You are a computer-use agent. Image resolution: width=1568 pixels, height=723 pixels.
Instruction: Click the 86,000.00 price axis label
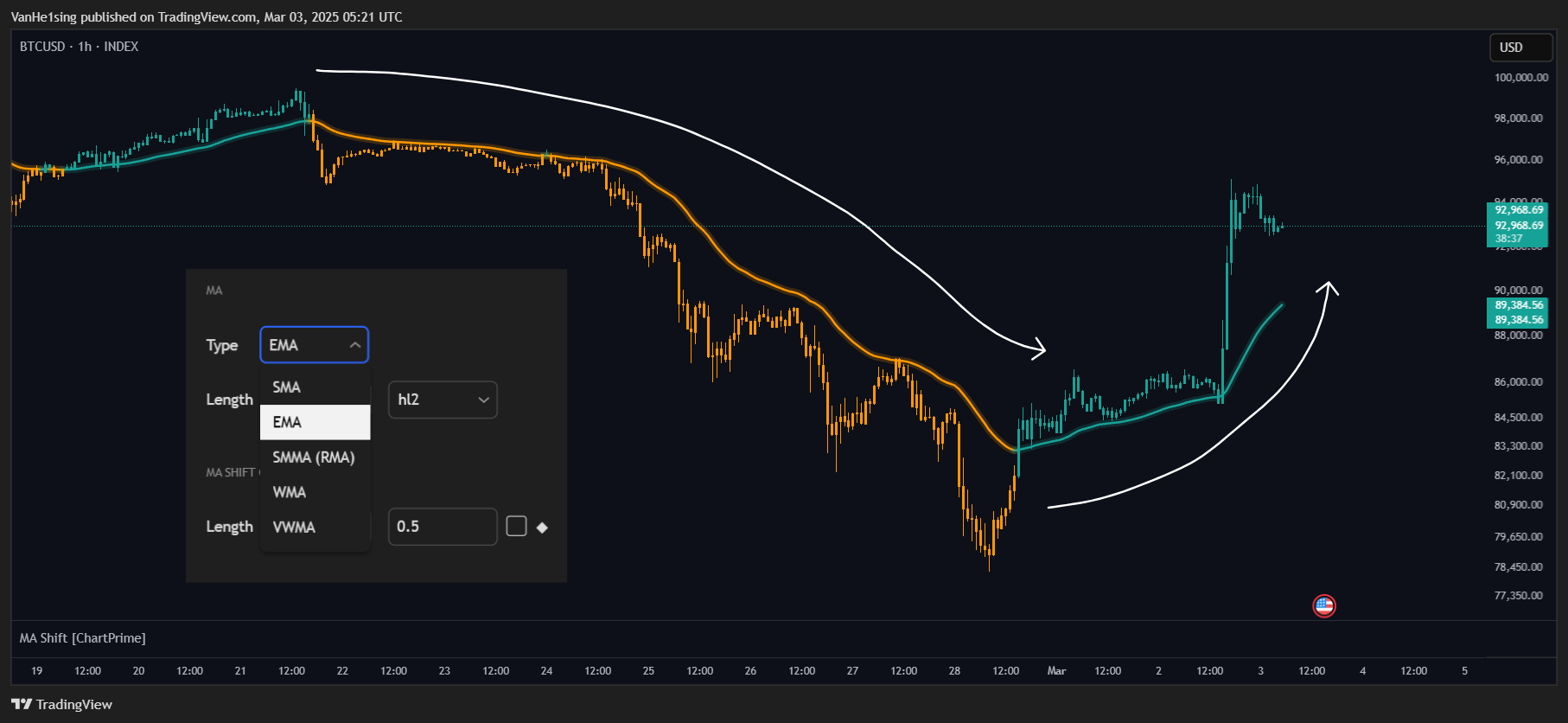point(1518,382)
